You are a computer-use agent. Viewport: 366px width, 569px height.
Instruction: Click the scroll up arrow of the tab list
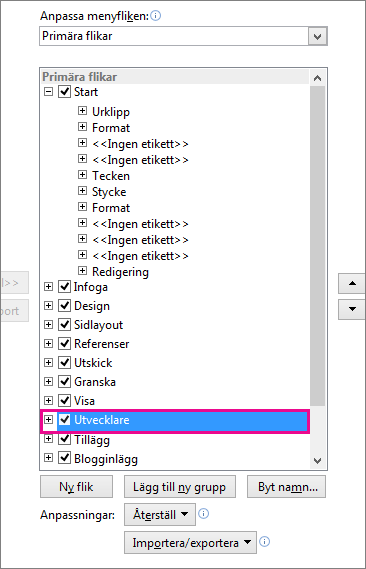317,78
